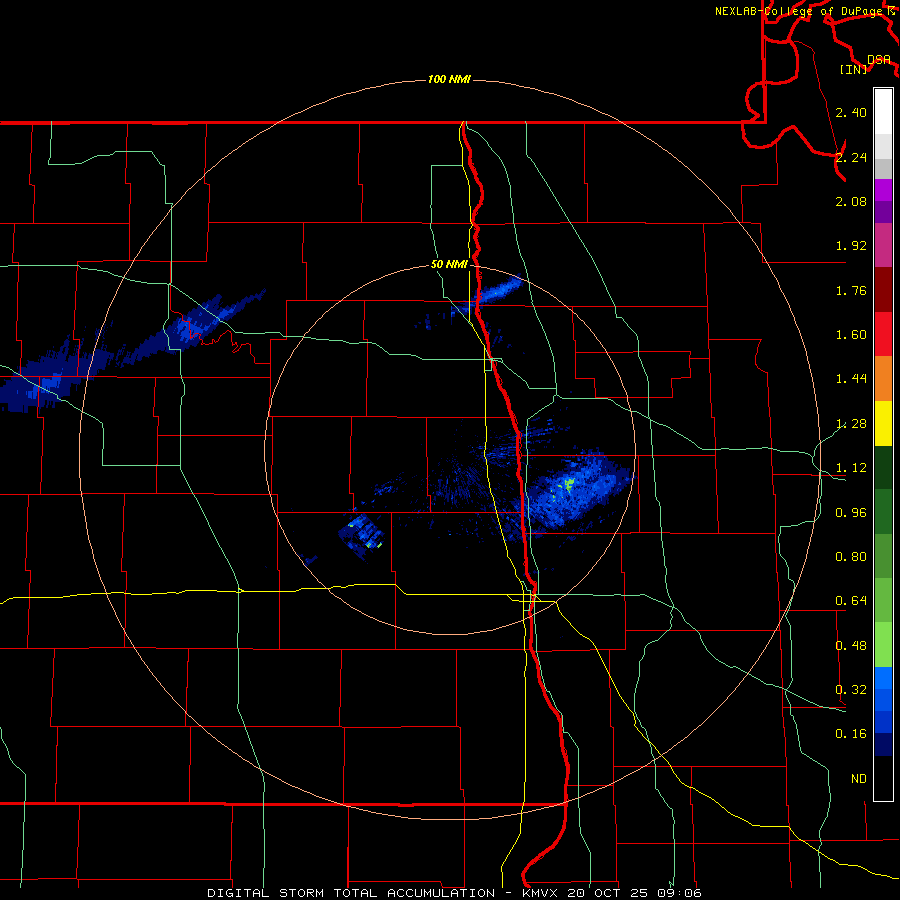Click the 0.16 legend value
This screenshot has height=900, width=900.
[x=851, y=734]
